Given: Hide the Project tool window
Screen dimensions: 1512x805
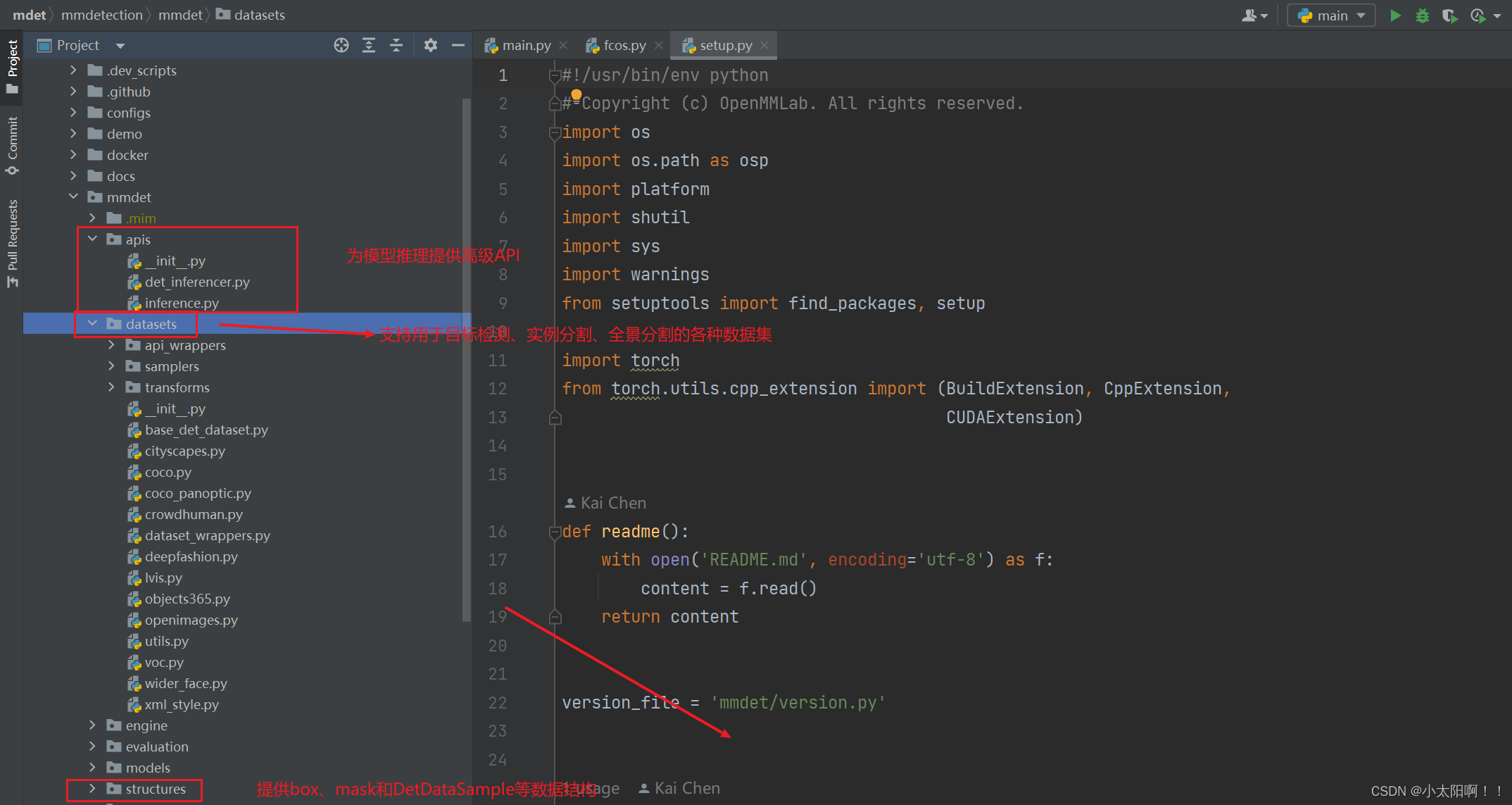Looking at the screenshot, I should coord(458,46).
